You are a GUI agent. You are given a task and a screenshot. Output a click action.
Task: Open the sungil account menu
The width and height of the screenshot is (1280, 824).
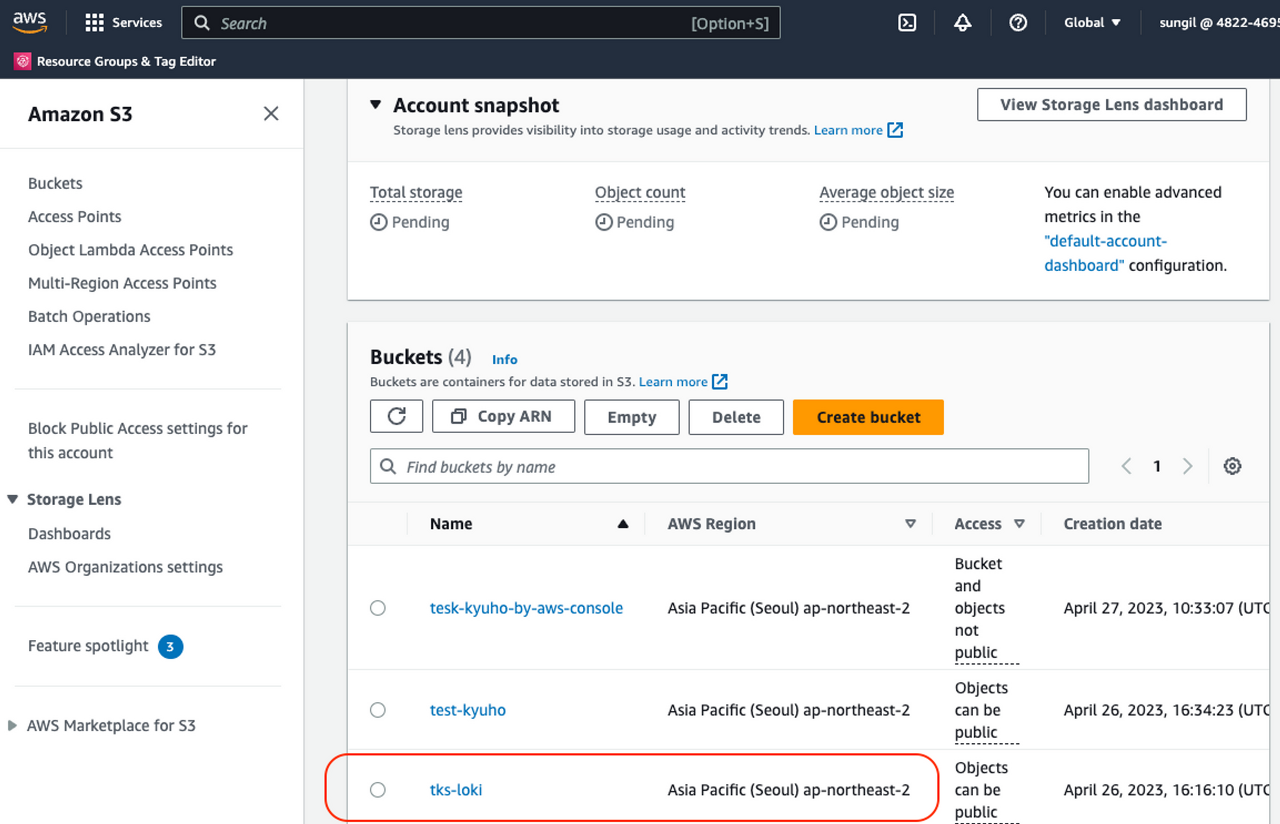1219,23
